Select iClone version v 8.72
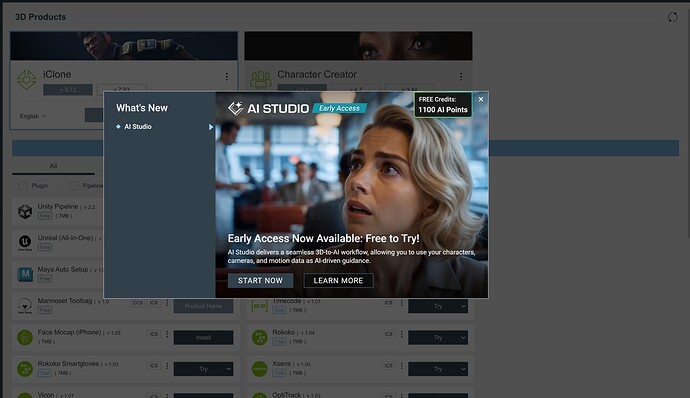This screenshot has width=690, height=398. pyautogui.click(x=68, y=89)
